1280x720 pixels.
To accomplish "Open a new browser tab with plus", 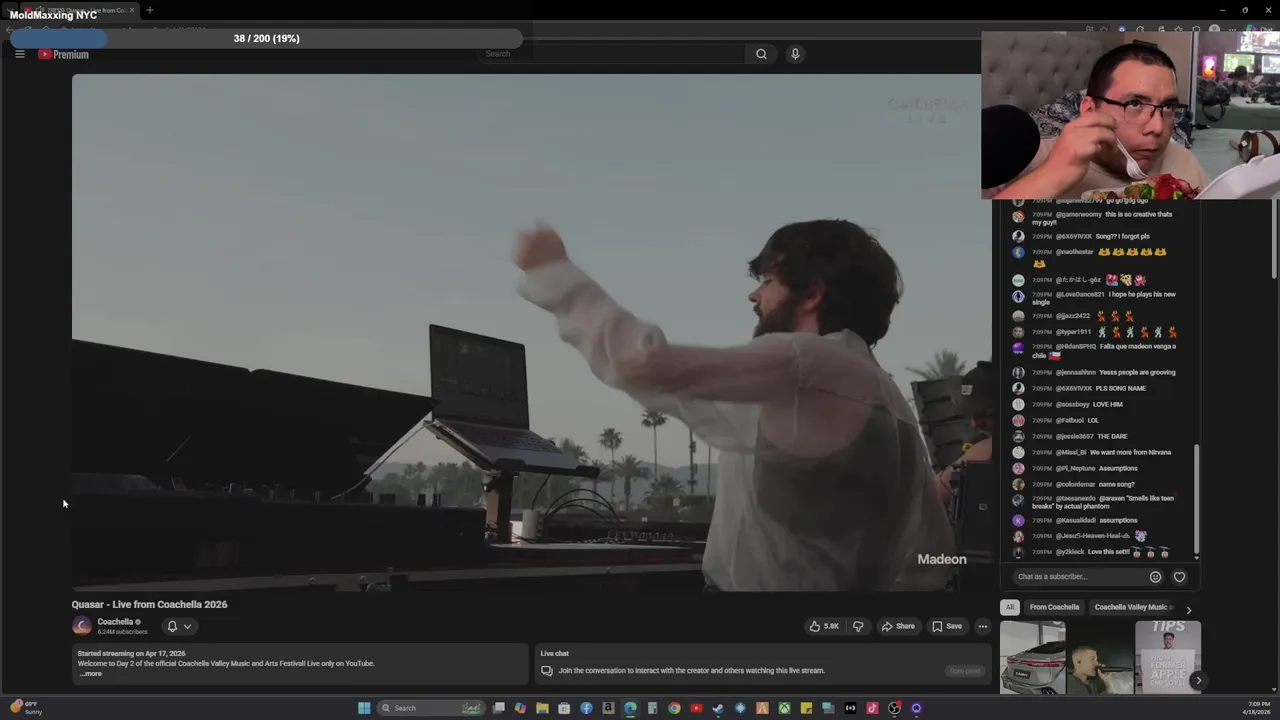I will pos(149,10).
